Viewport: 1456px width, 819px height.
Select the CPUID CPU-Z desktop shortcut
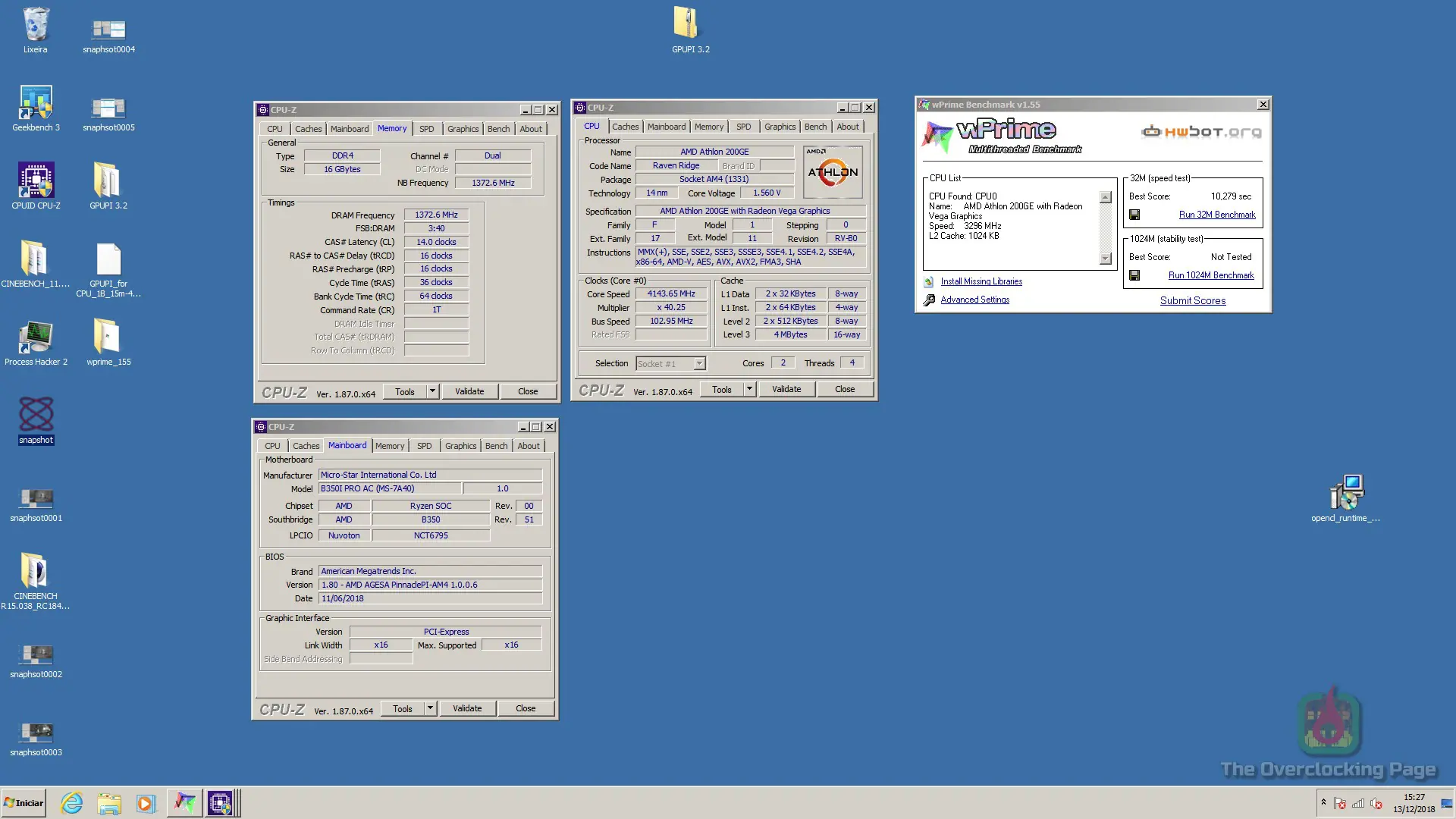pyautogui.click(x=36, y=186)
